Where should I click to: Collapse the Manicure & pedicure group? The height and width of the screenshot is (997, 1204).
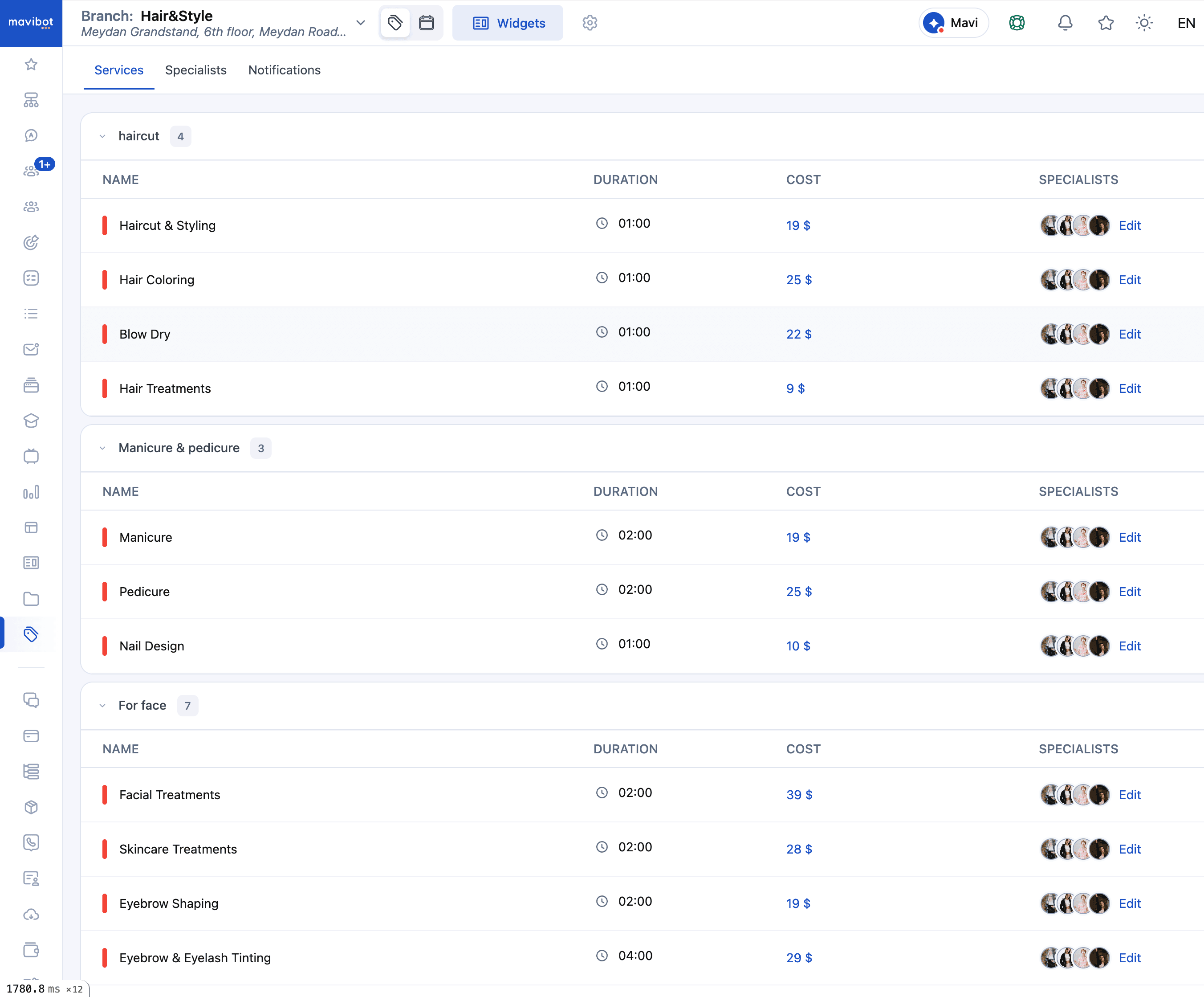point(102,448)
